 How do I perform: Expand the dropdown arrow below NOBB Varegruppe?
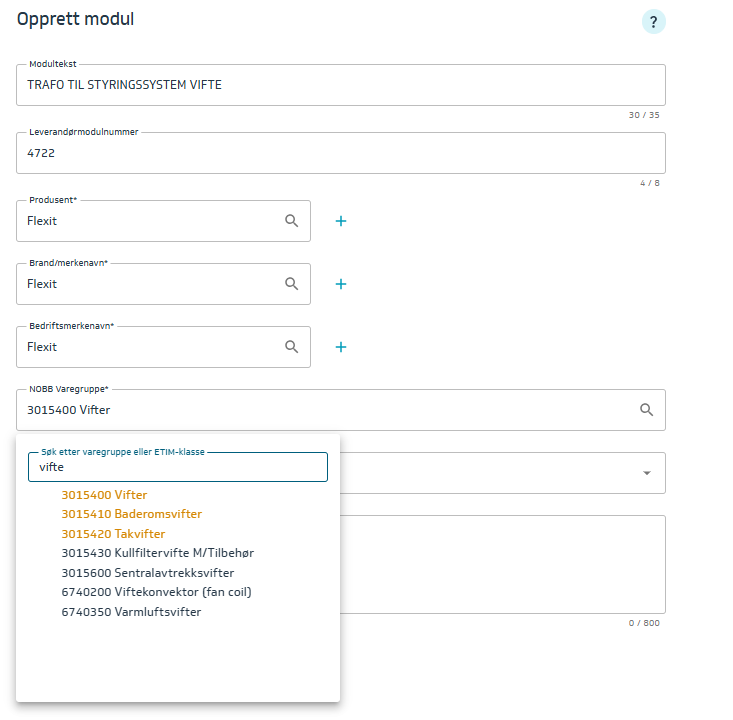click(646, 473)
